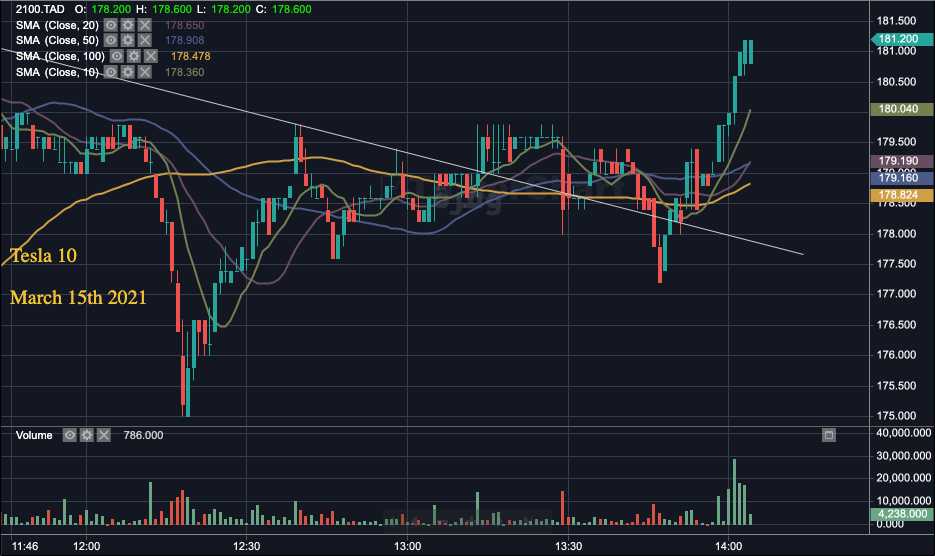Maximize the Volume pane
Screen dimensions: 935x556
tap(829, 435)
